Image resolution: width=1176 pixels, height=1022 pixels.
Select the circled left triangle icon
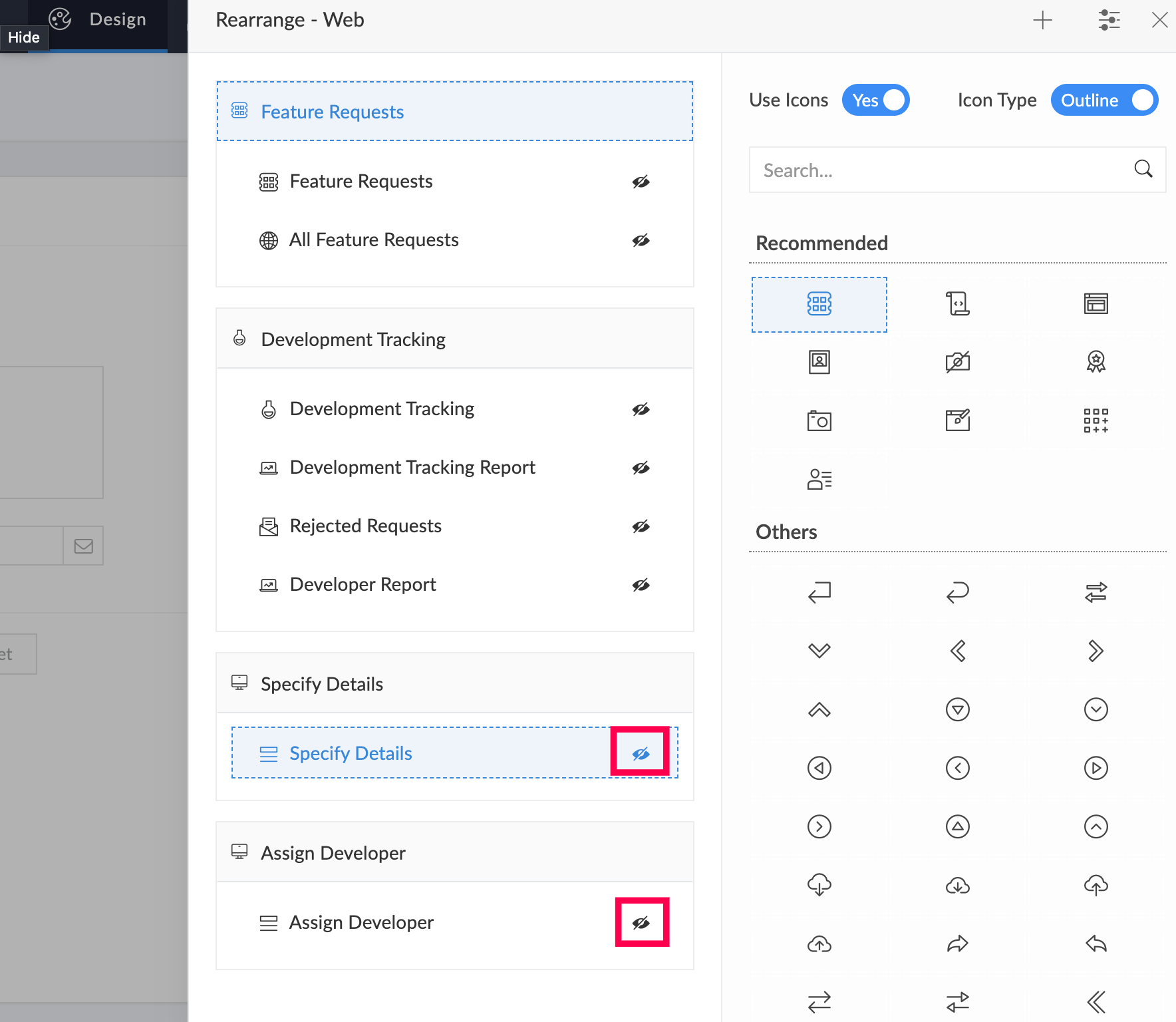819,768
